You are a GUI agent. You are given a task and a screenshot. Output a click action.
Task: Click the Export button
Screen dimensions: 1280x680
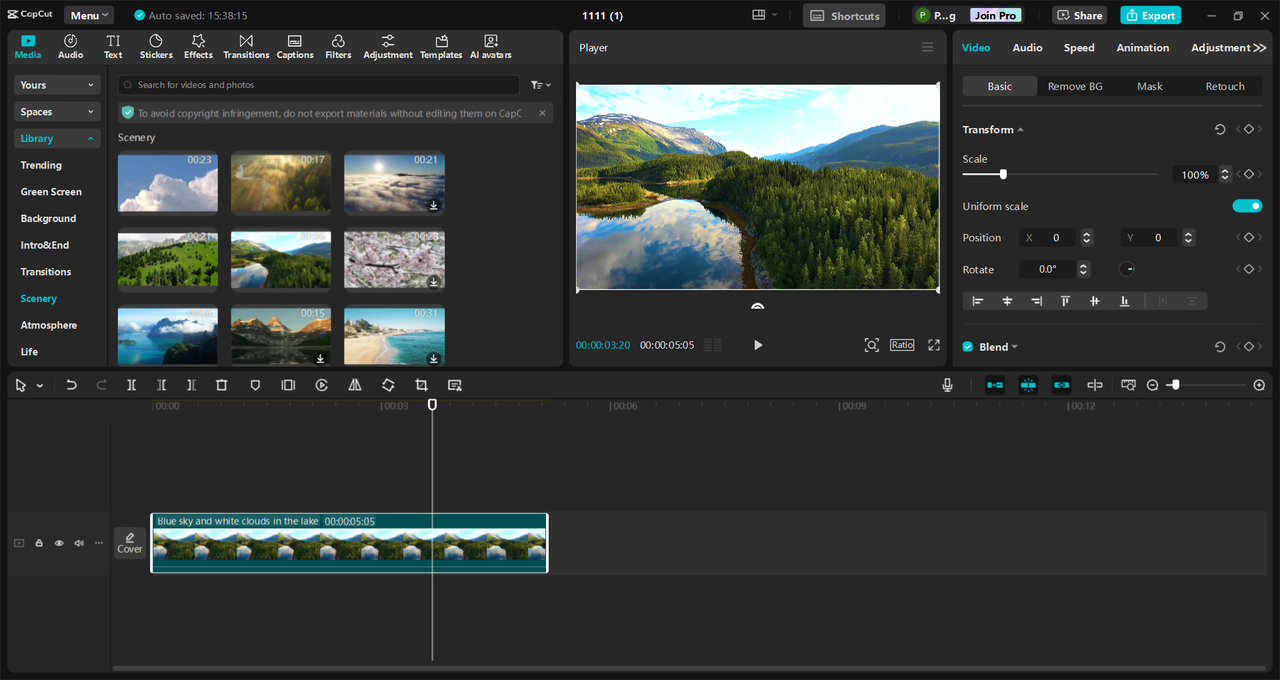coord(1150,15)
